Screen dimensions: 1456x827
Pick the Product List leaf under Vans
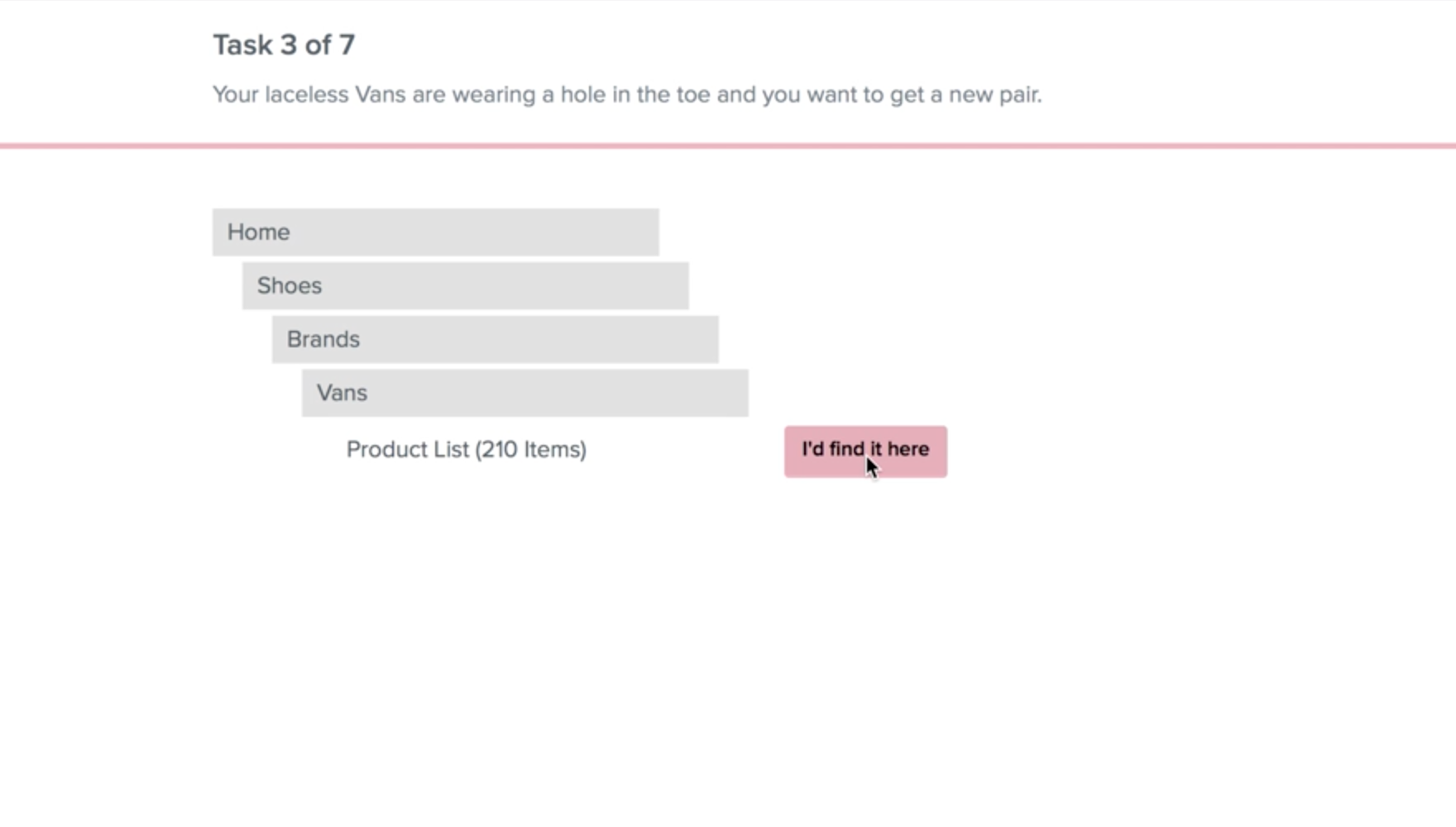pyautogui.click(x=466, y=450)
